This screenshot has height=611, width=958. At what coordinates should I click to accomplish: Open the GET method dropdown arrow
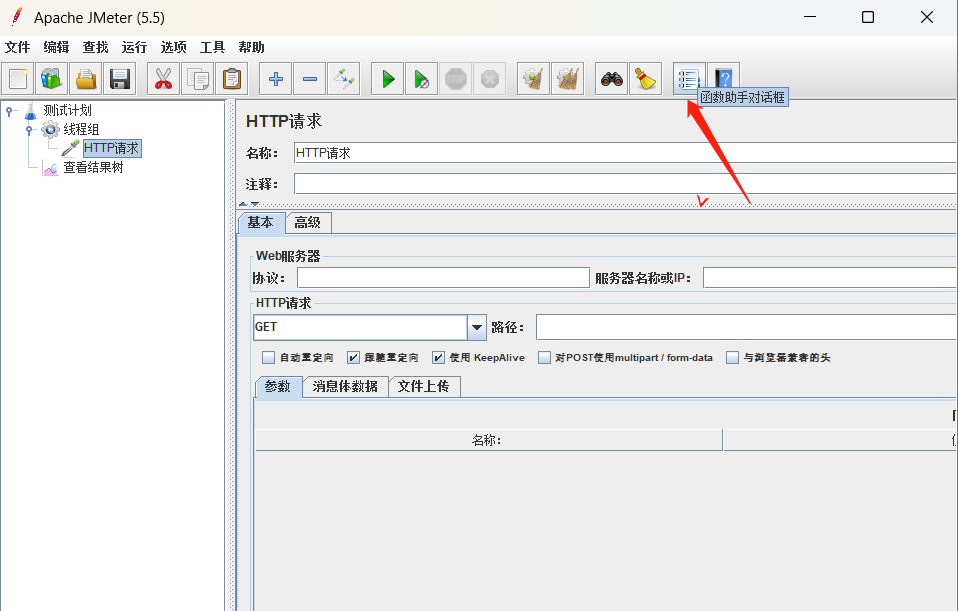tap(477, 327)
